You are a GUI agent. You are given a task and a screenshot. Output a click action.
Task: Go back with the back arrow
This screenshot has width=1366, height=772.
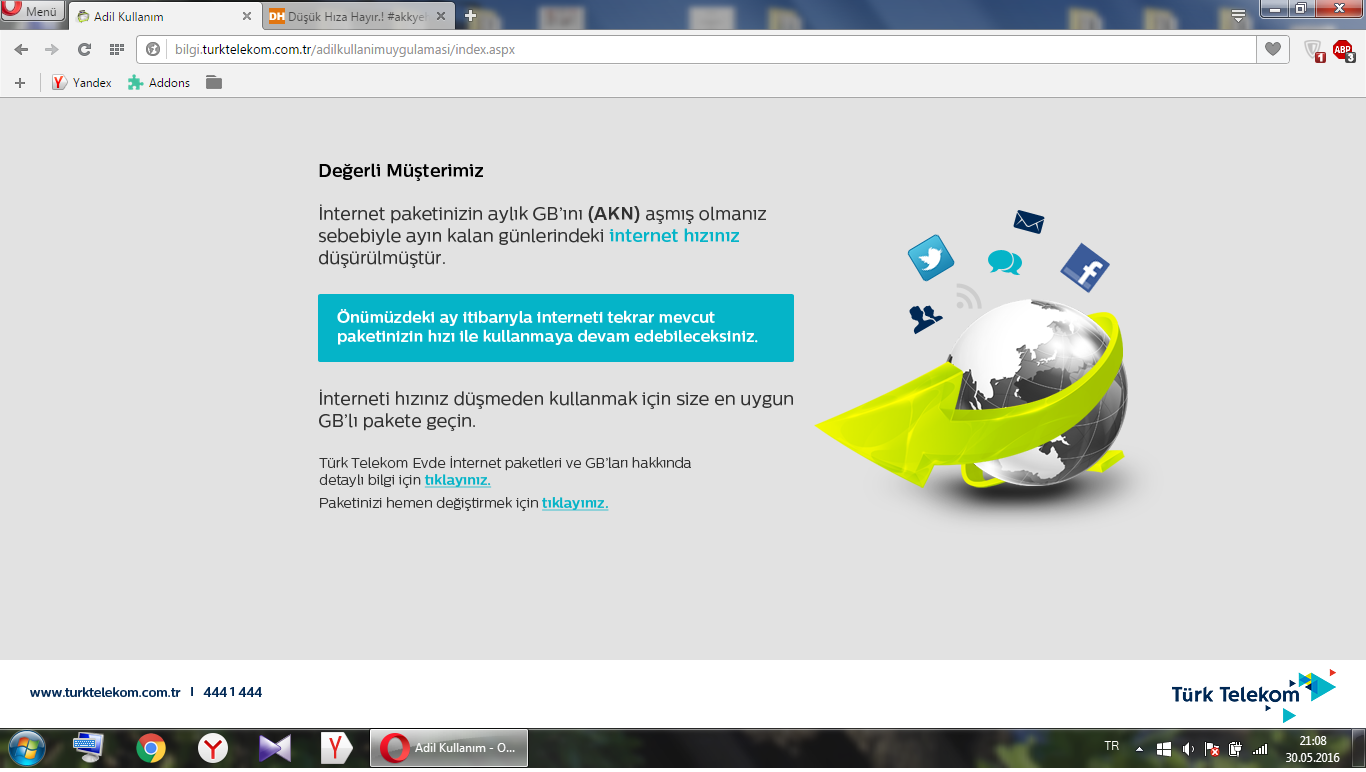click(x=21, y=49)
